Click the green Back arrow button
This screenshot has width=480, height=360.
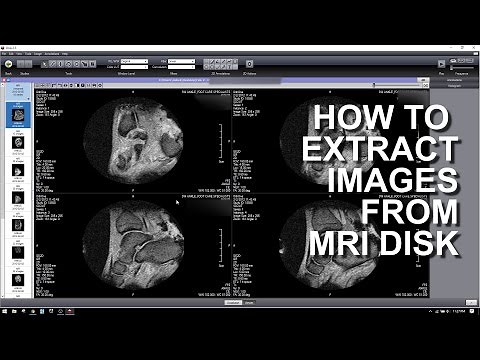click(8, 64)
